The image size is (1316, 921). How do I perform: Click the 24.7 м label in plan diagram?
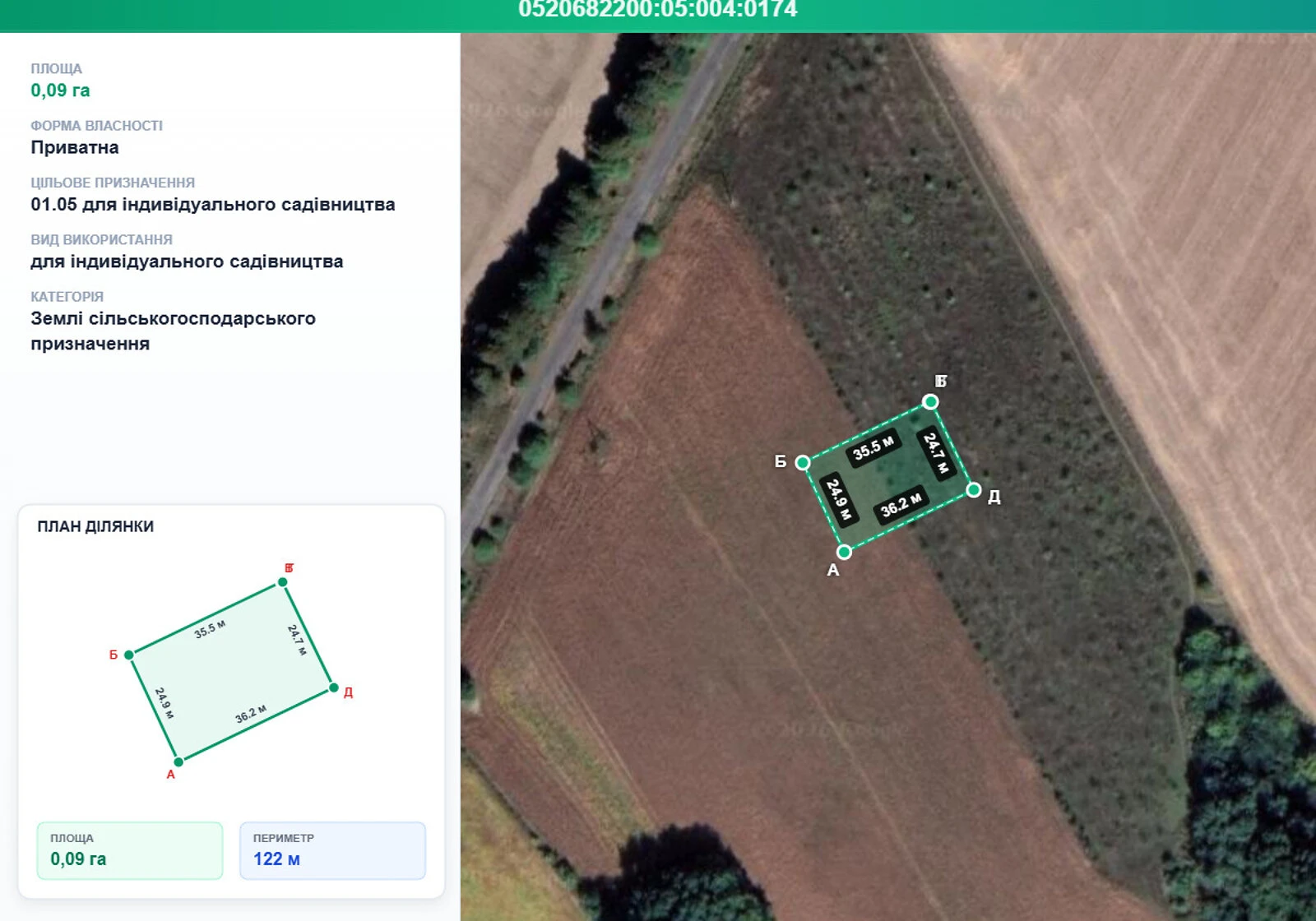[297, 640]
